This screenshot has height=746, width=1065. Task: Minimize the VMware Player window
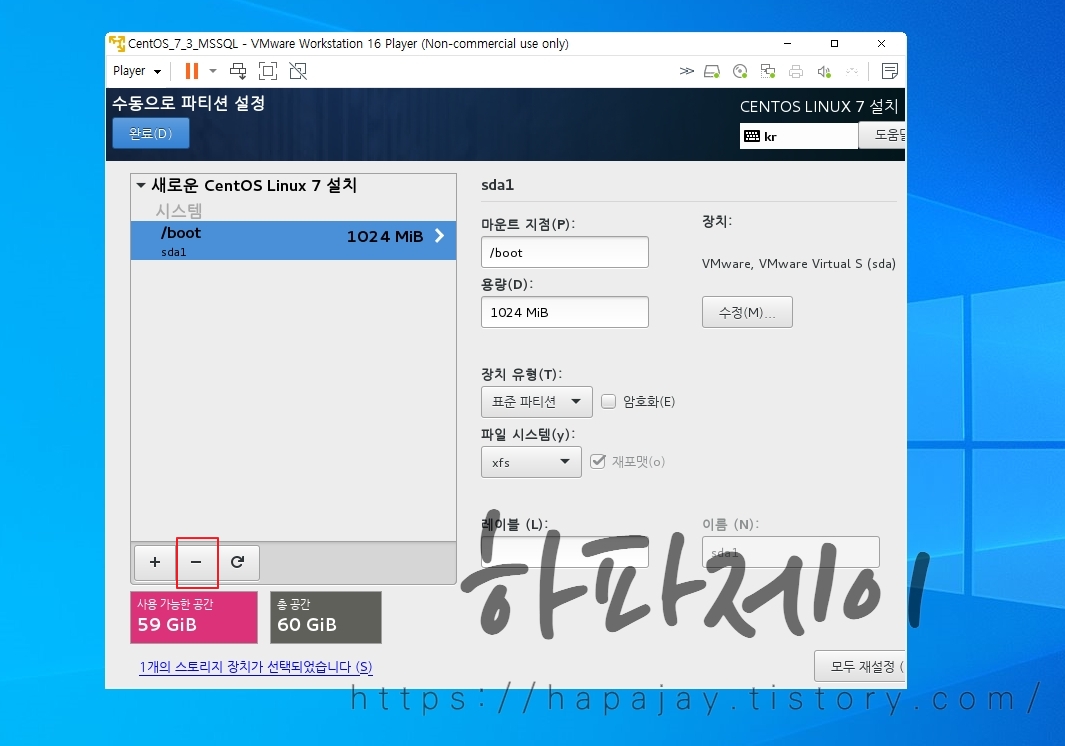pos(787,43)
